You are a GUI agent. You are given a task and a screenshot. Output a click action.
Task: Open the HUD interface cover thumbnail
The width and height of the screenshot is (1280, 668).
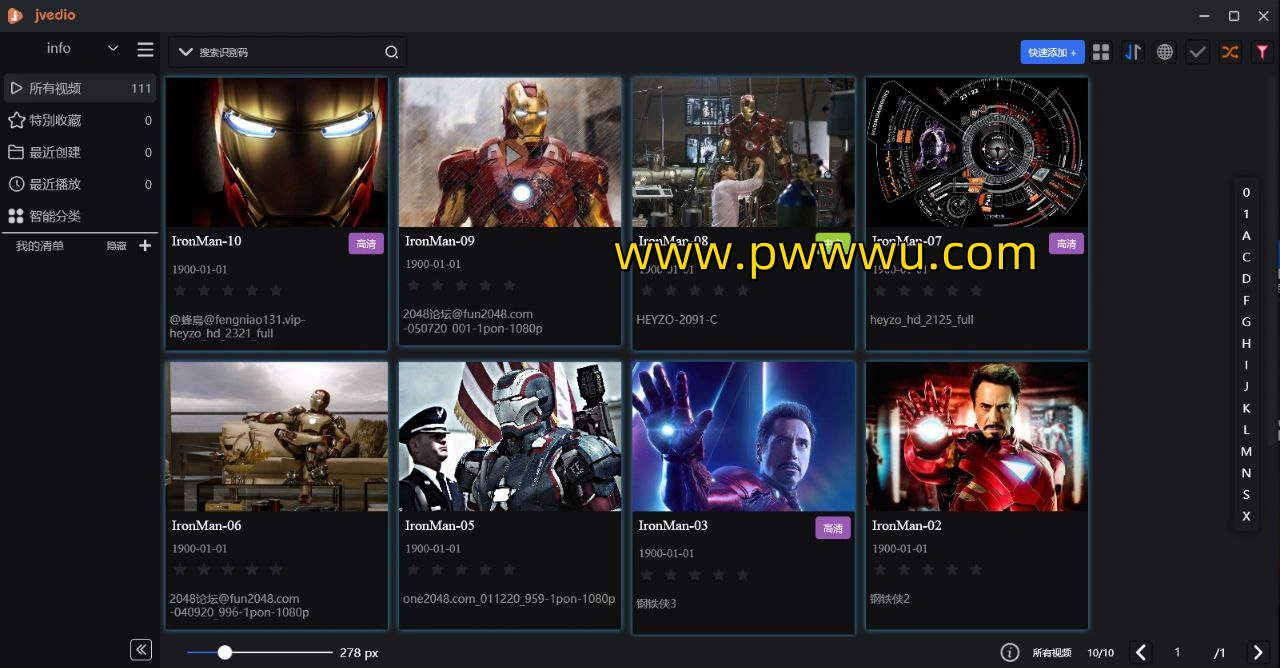pyautogui.click(x=977, y=152)
